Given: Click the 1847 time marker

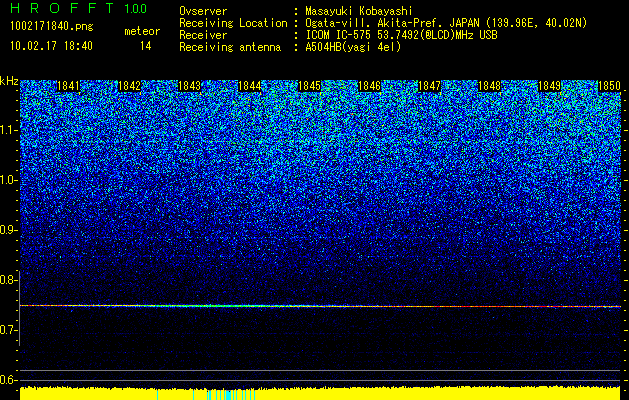Looking at the screenshot, I should (430, 86).
